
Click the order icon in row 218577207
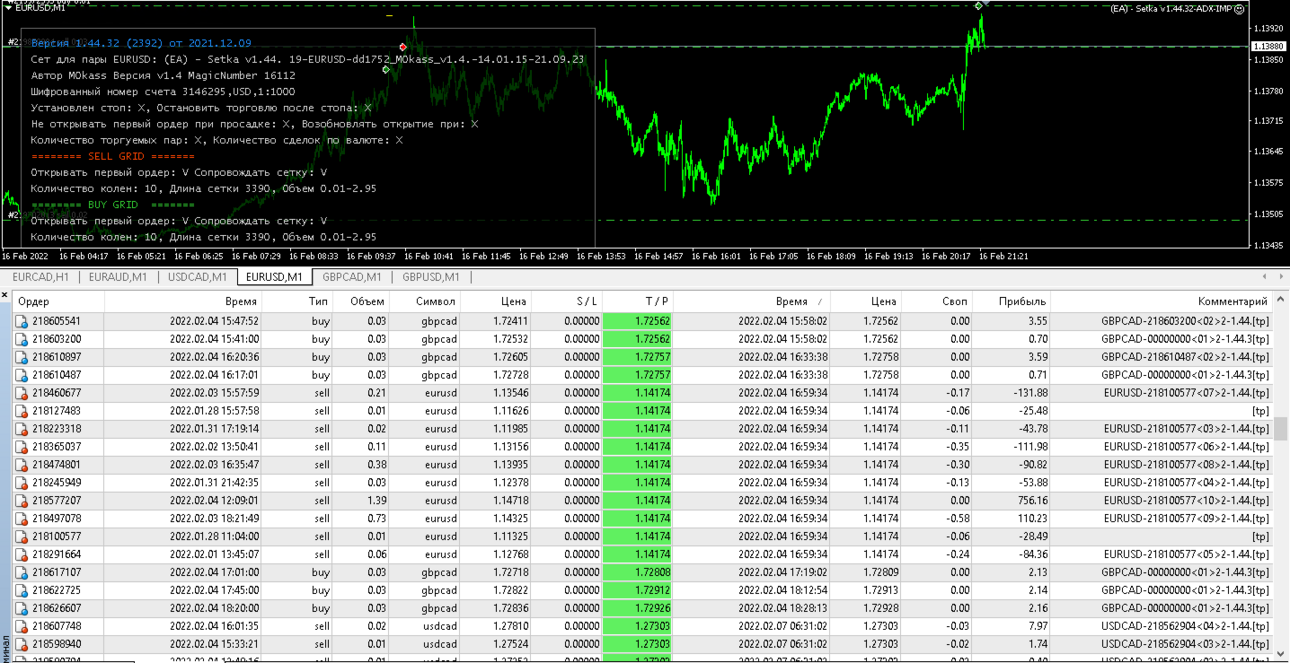pyautogui.click(x=21, y=502)
